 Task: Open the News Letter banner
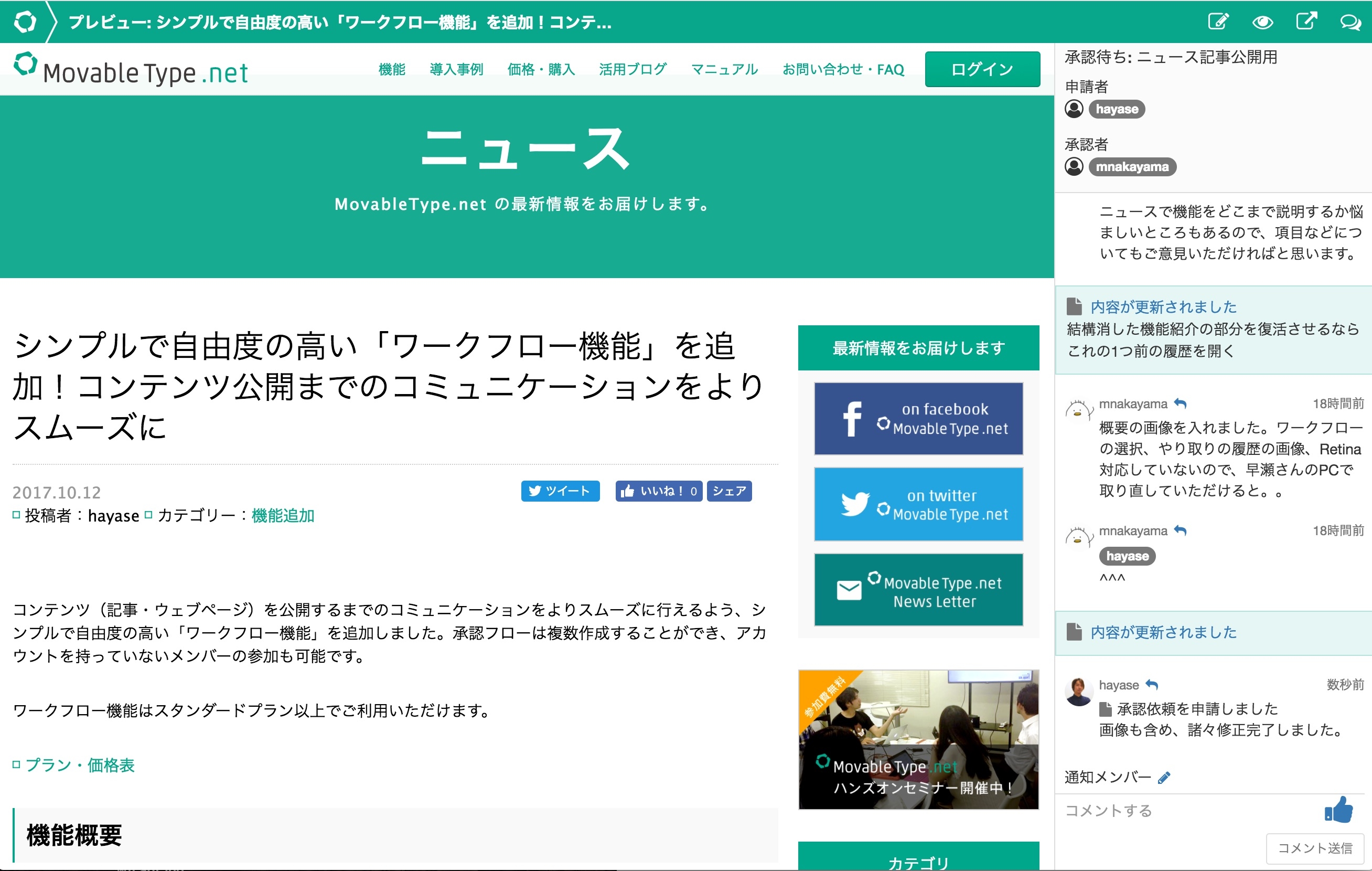pos(918,590)
